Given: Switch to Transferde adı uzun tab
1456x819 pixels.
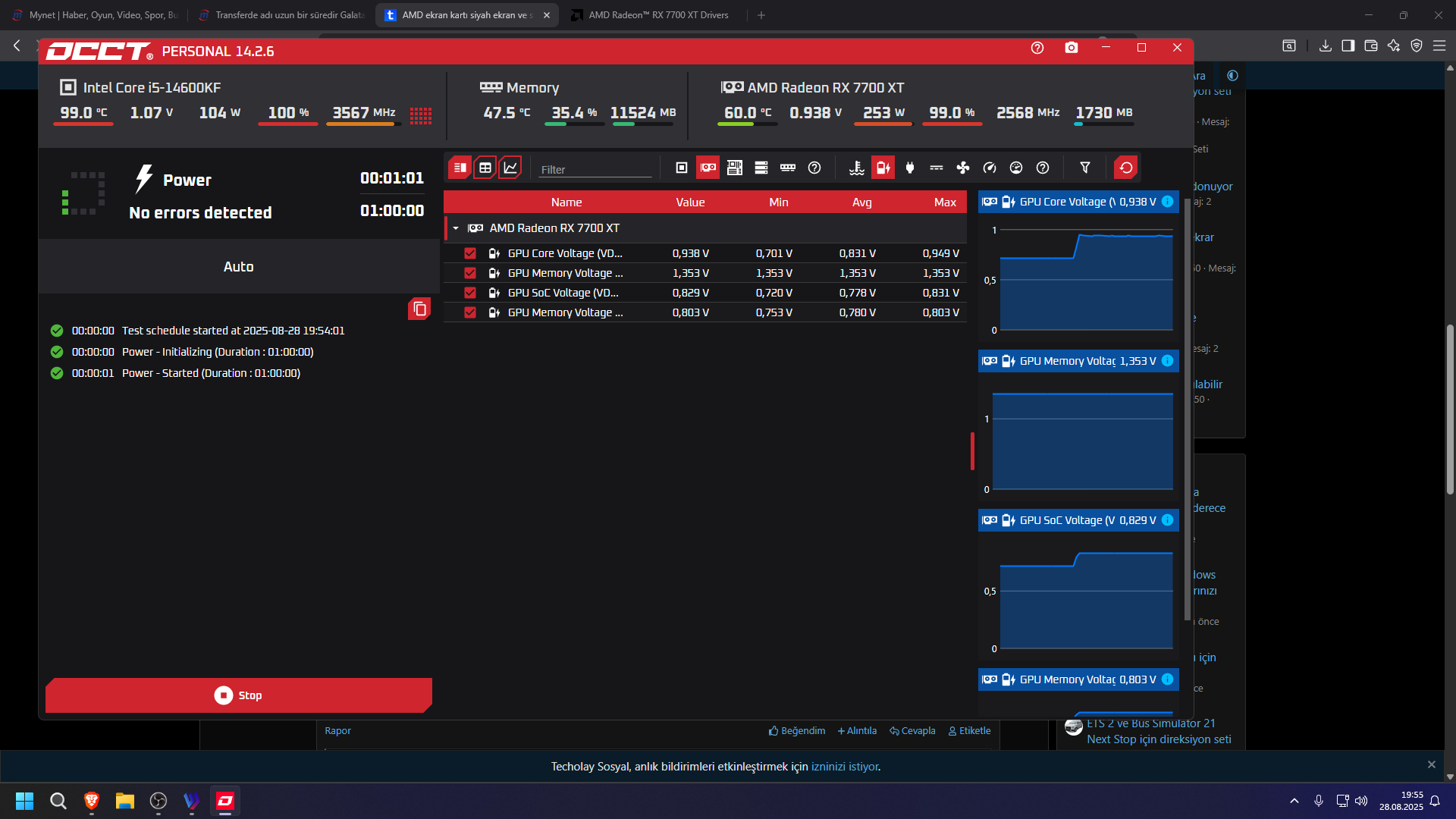Looking at the screenshot, I should coord(281,15).
